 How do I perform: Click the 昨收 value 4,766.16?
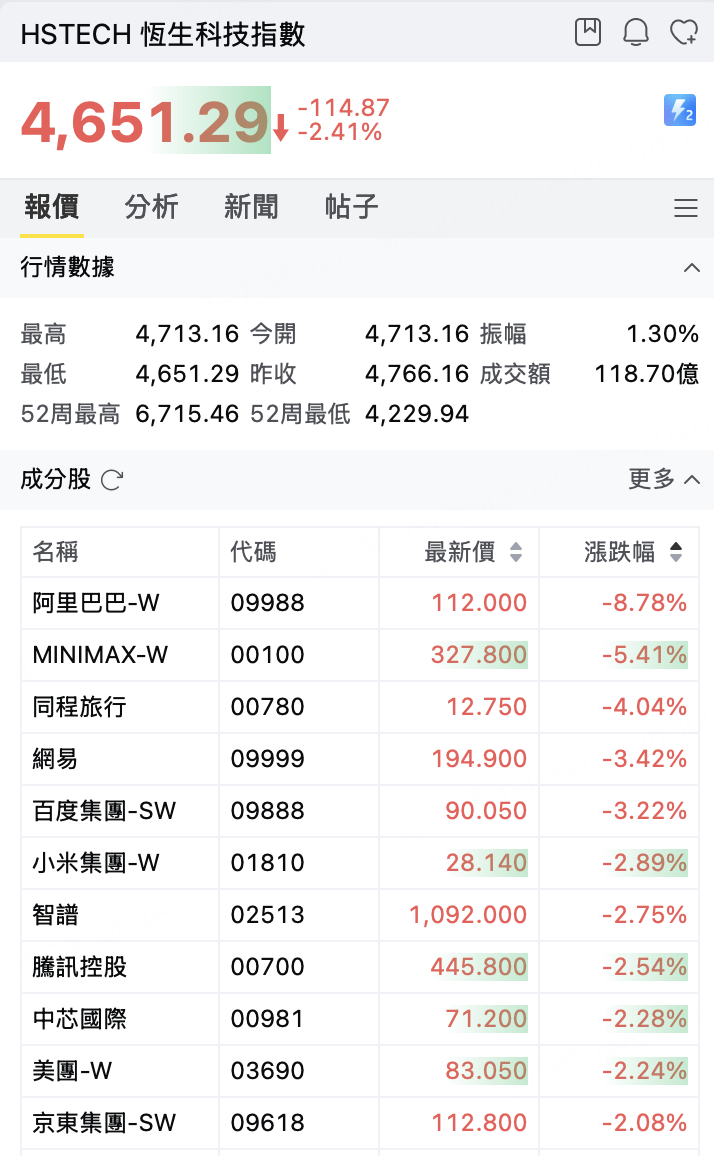417,375
